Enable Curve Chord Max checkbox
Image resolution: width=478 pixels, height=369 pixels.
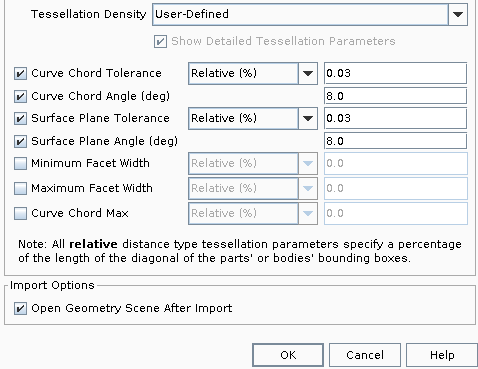click(20, 213)
